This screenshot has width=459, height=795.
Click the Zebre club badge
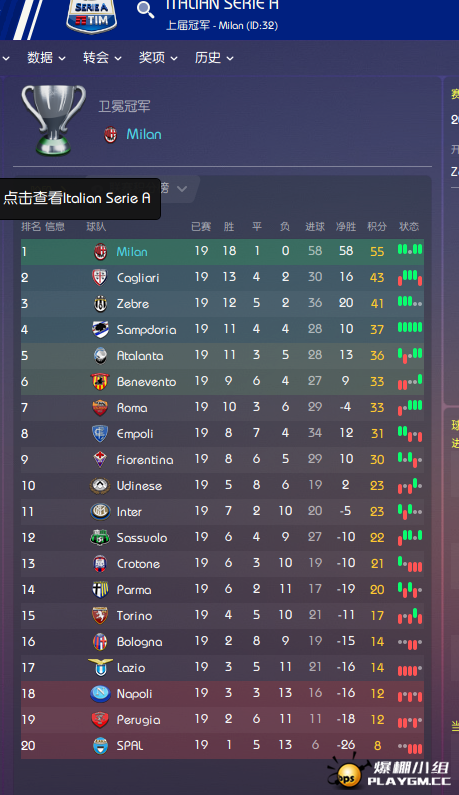point(100,304)
